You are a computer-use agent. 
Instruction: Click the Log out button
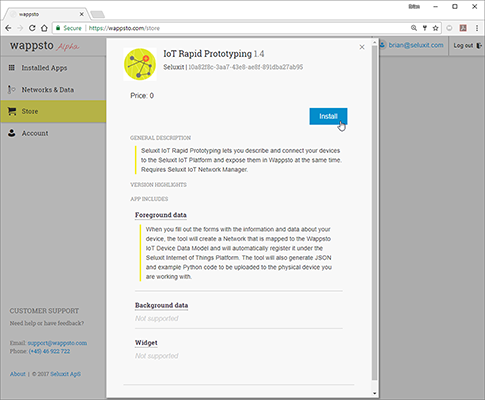click(x=467, y=45)
